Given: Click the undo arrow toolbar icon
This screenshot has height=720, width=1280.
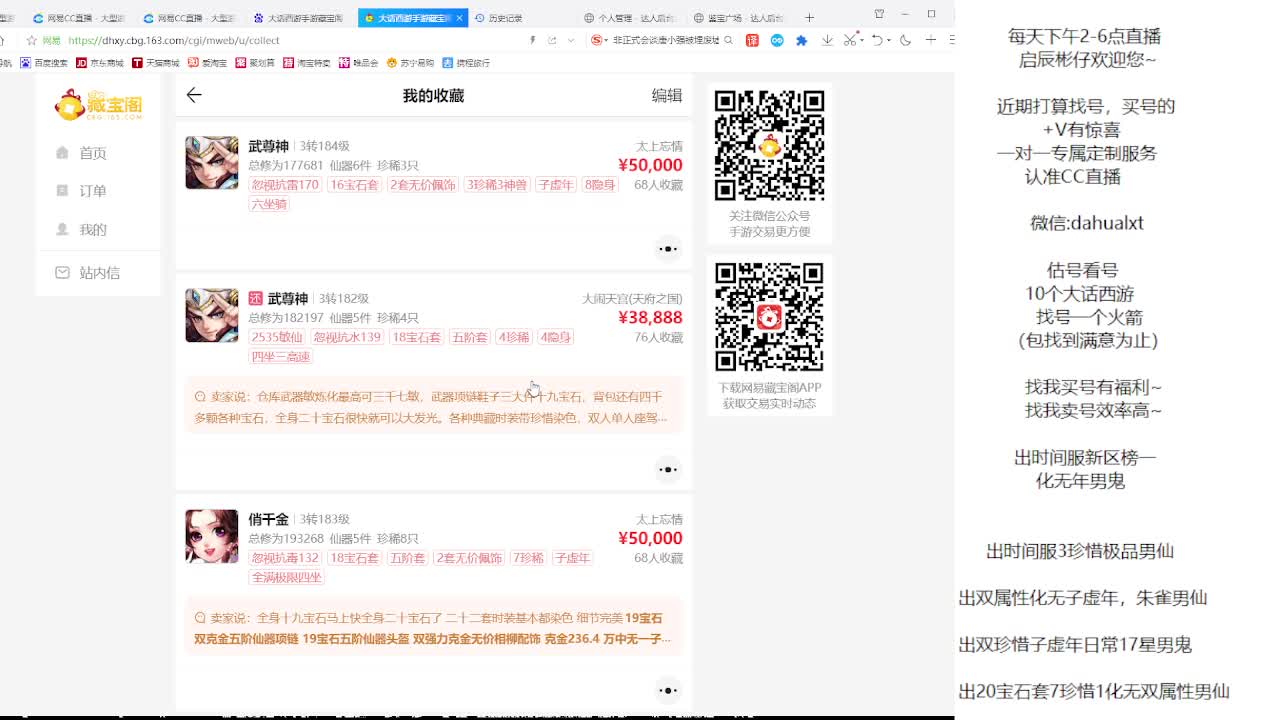Looking at the screenshot, I should pyautogui.click(x=877, y=40).
